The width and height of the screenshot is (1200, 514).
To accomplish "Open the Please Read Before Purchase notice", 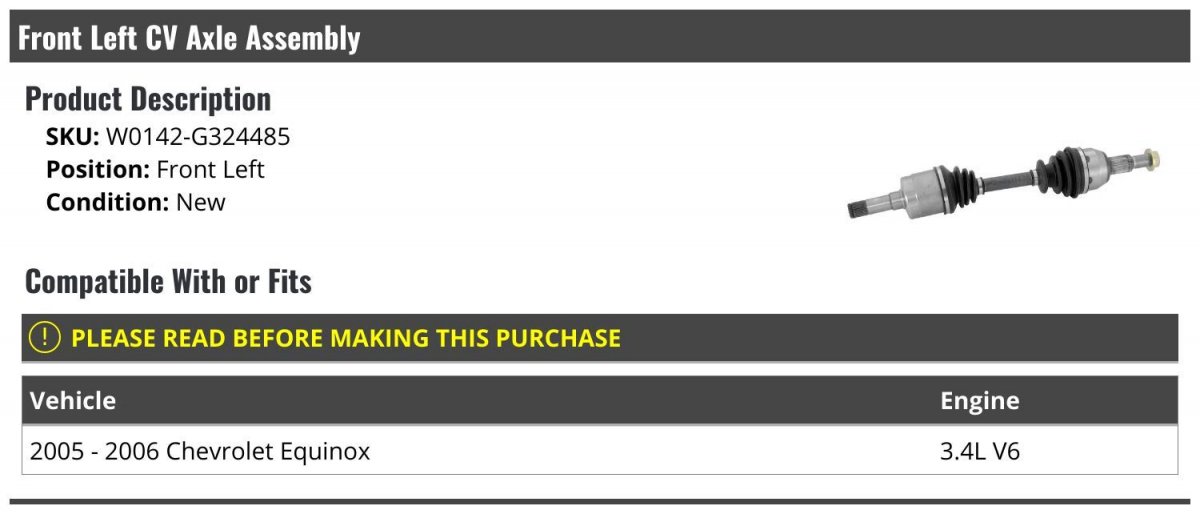I will (x=345, y=338).
